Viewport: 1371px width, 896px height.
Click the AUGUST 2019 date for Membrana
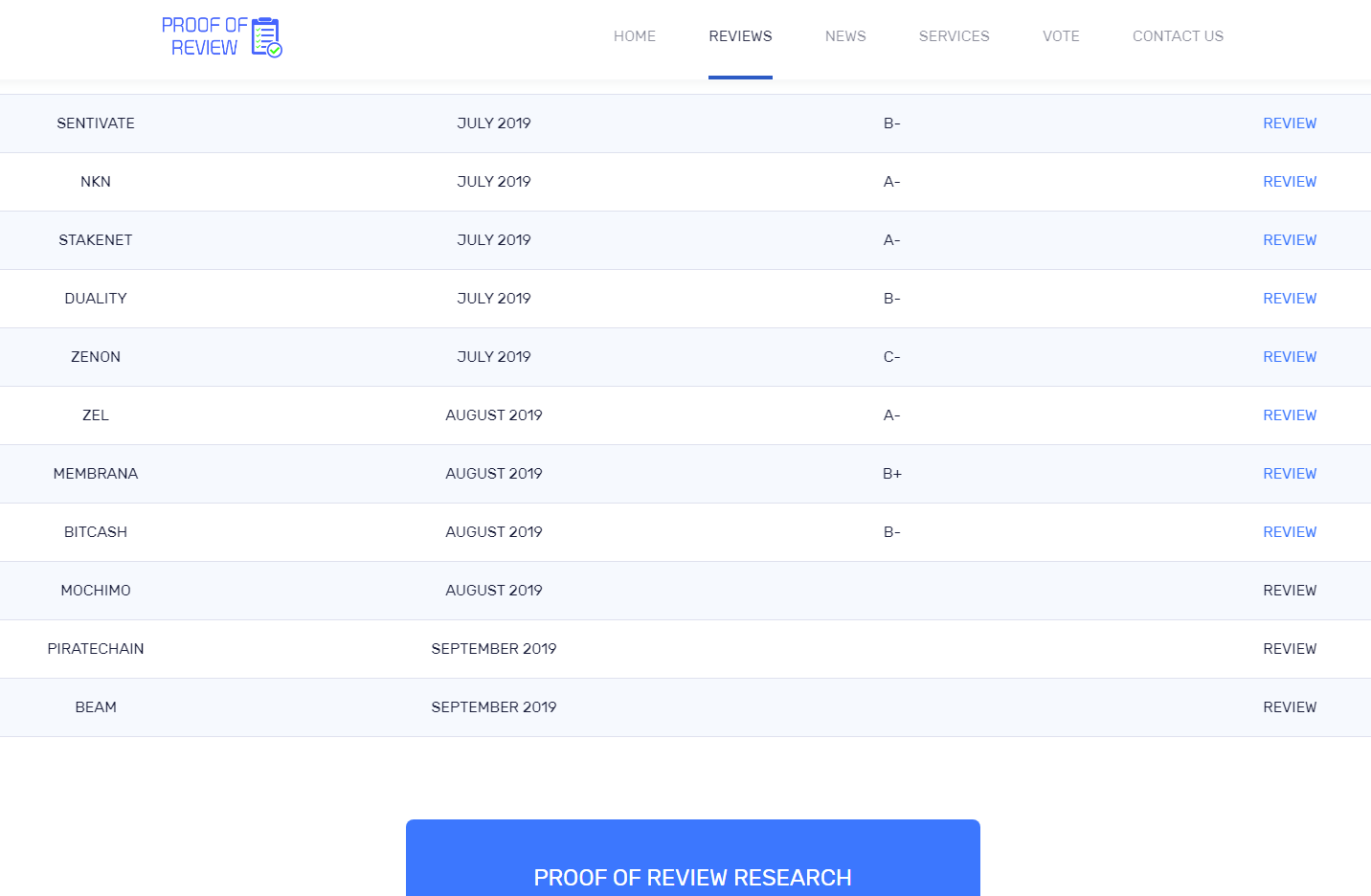(494, 474)
